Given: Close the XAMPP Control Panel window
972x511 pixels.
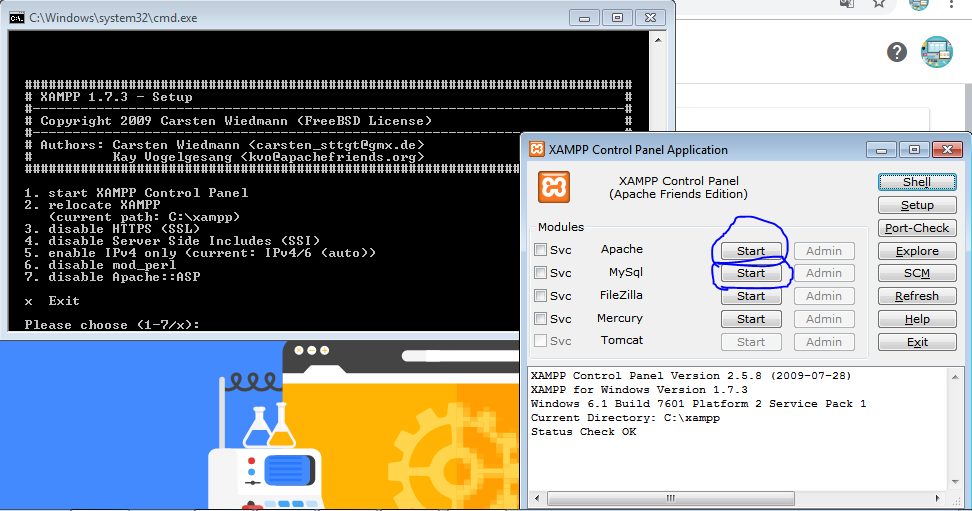Looking at the screenshot, I should [947, 149].
